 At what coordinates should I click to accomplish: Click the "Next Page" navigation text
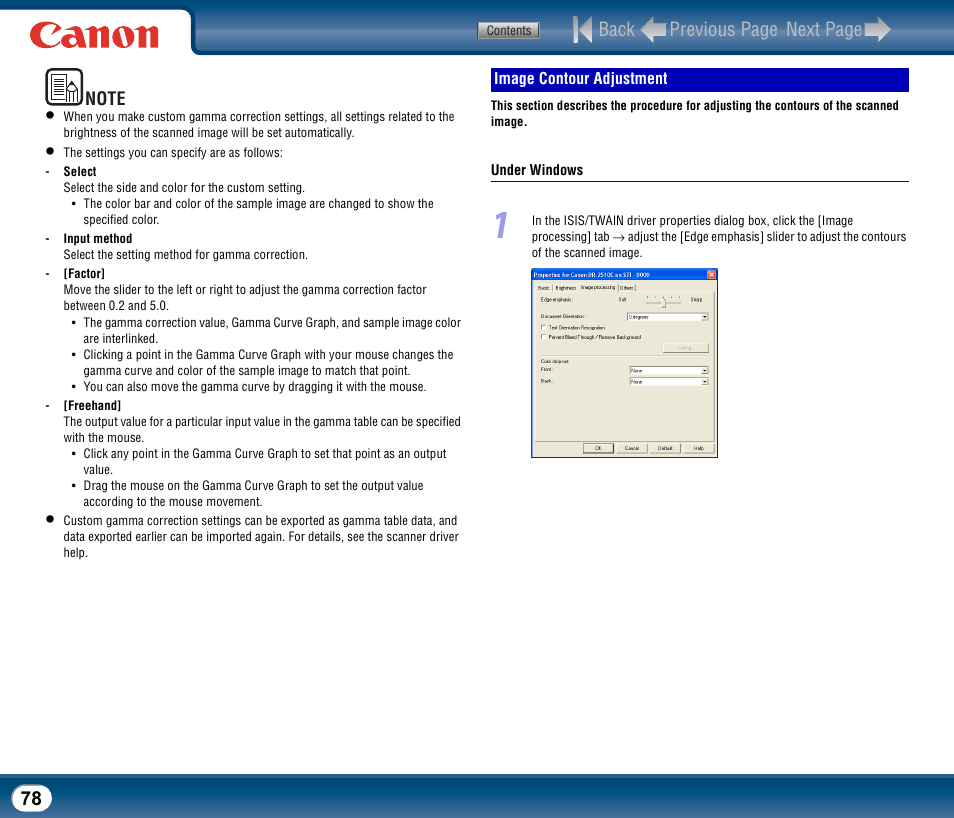[824, 29]
